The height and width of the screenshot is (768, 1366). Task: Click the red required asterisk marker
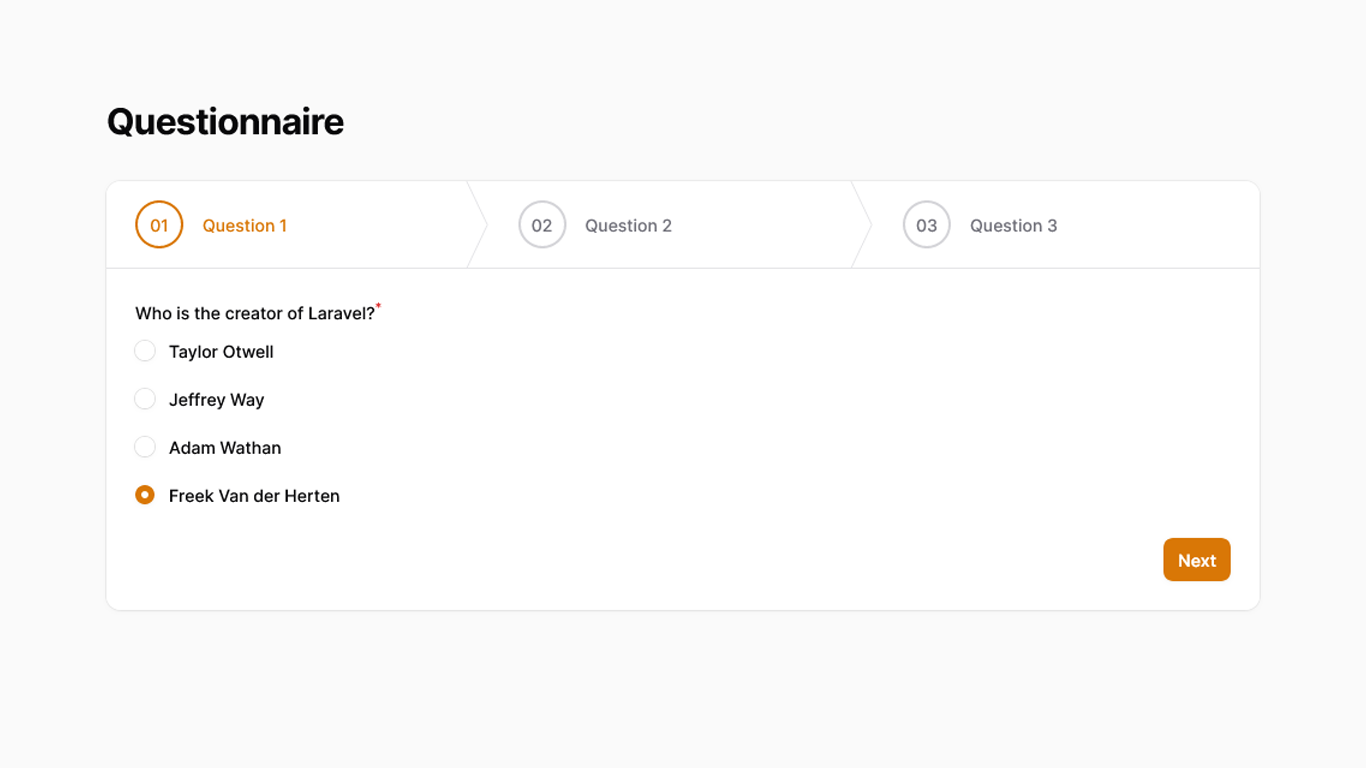pyautogui.click(x=378, y=306)
